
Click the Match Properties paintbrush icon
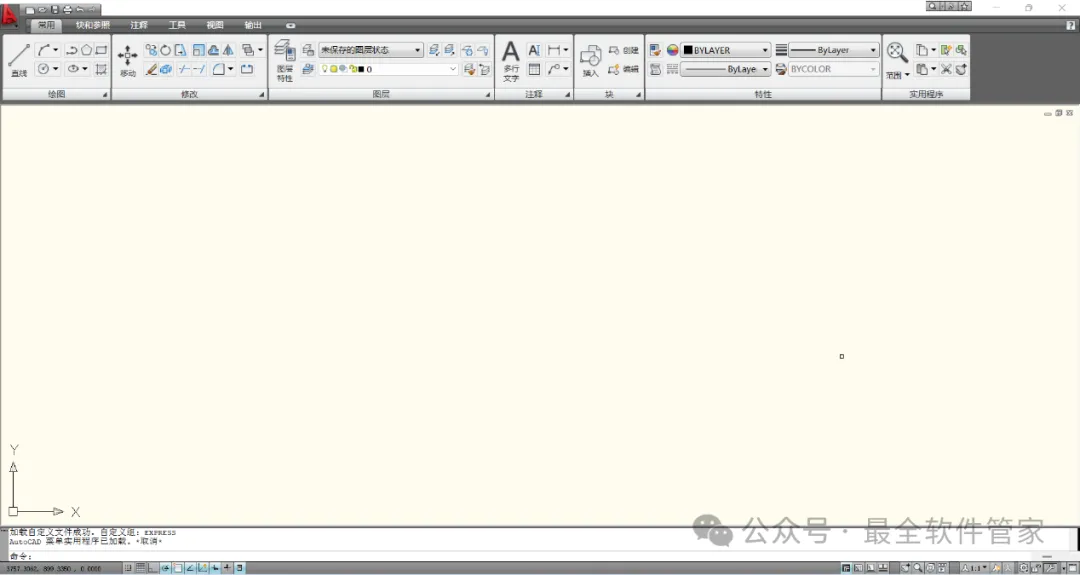[655, 50]
